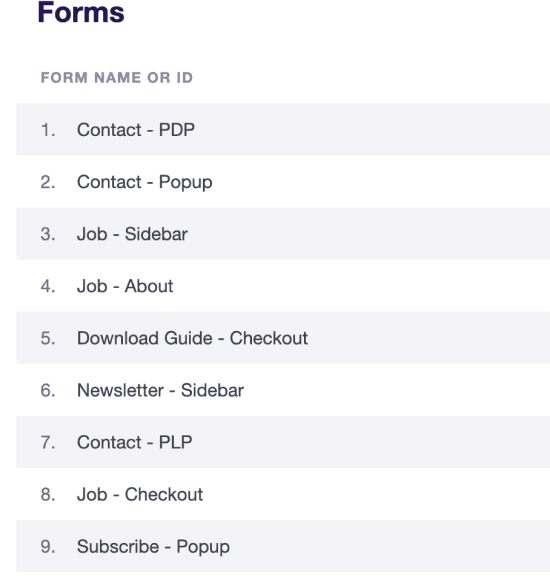Click row number 2 in list
Image resolution: width=550 pixels, height=576 pixels.
(x=48, y=182)
